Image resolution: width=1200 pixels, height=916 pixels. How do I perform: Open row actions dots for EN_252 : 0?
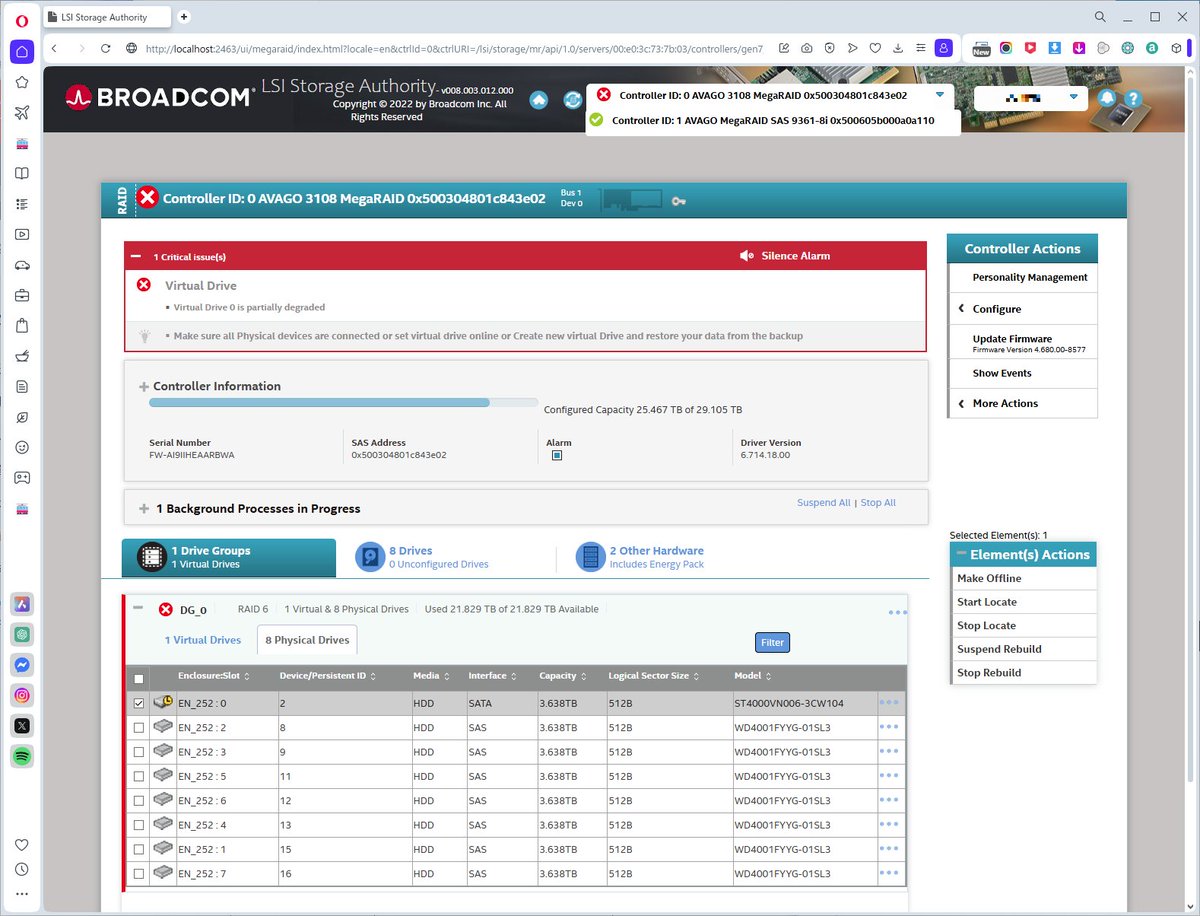point(889,702)
